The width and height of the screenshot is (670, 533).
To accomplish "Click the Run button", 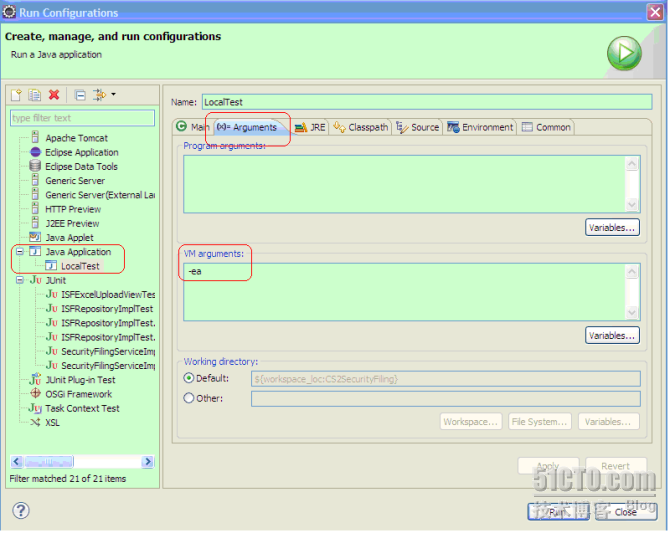I will pyautogui.click(x=558, y=512).
